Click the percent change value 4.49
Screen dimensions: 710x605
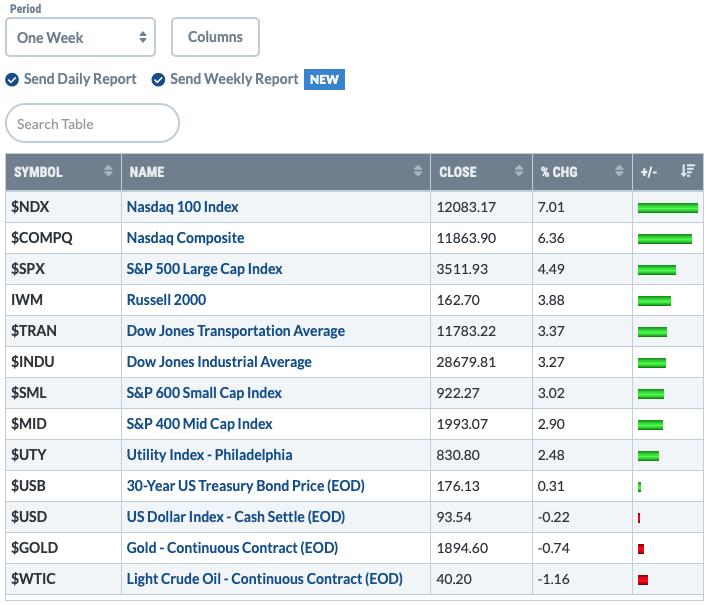click(551, 269)
